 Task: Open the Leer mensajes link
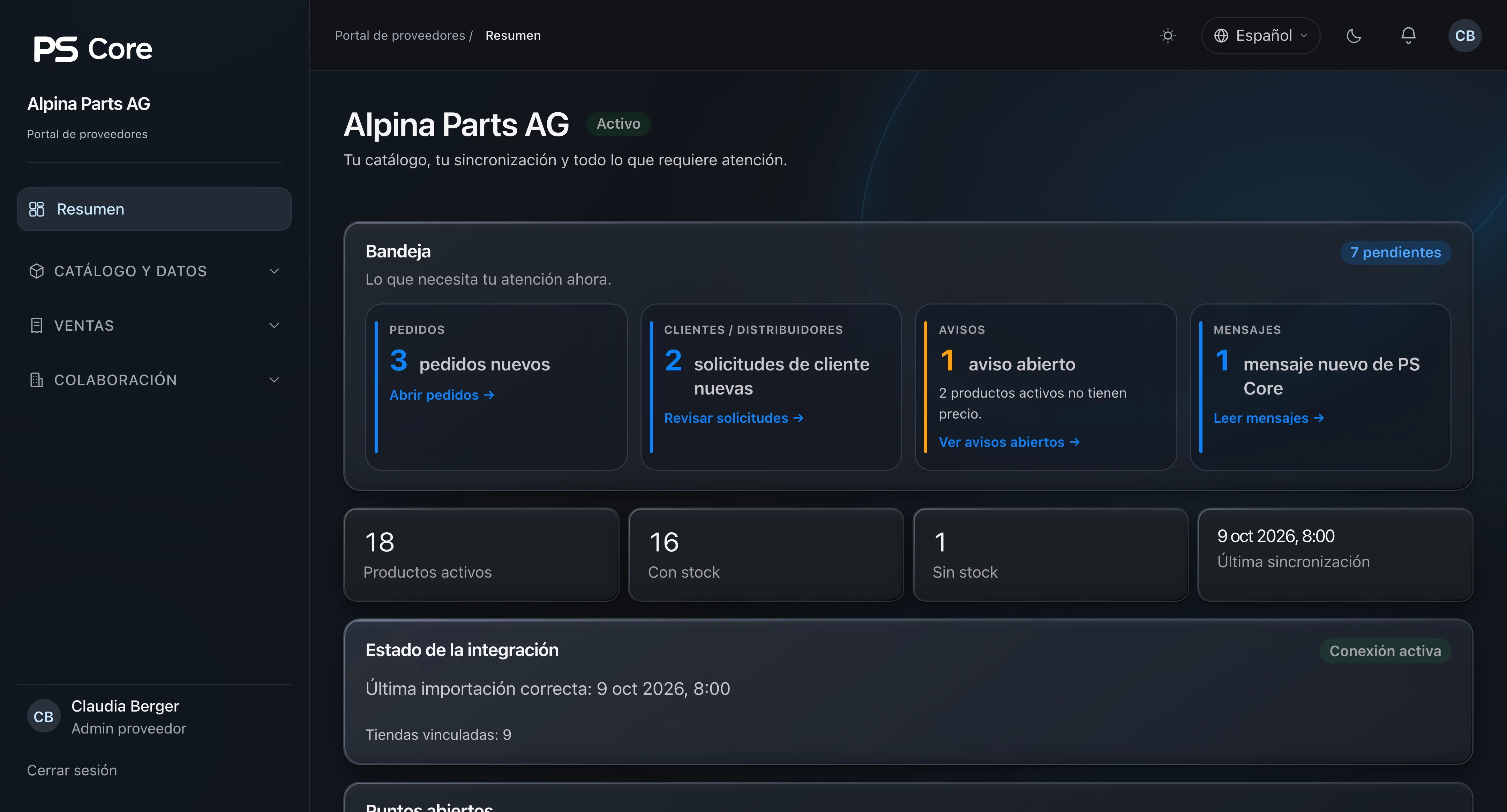[1268, 418]
